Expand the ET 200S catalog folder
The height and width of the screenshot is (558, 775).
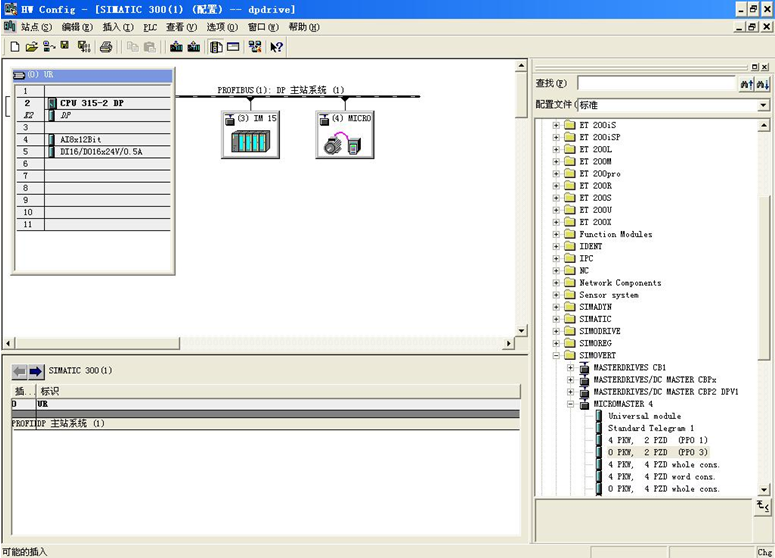[557, 198]
